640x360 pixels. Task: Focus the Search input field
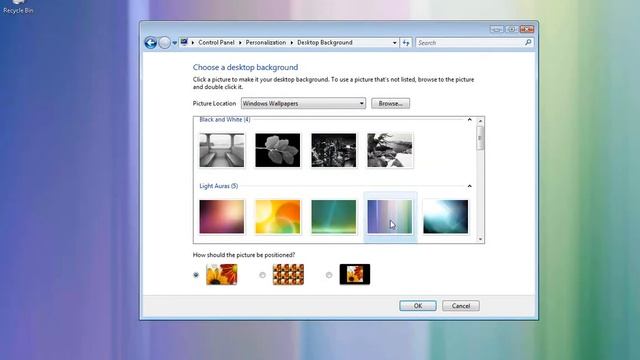[470, 42]
